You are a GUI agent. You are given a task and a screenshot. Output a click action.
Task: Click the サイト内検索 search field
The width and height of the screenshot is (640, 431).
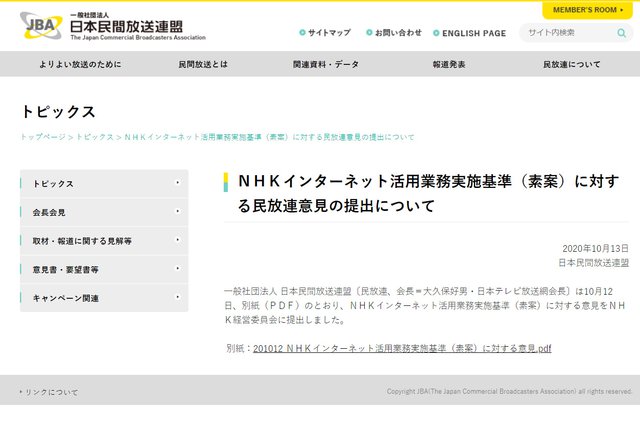(565, 33)
